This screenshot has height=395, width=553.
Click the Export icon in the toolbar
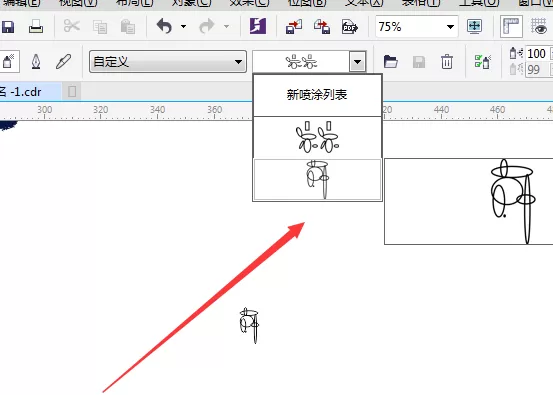coord(322,26)
